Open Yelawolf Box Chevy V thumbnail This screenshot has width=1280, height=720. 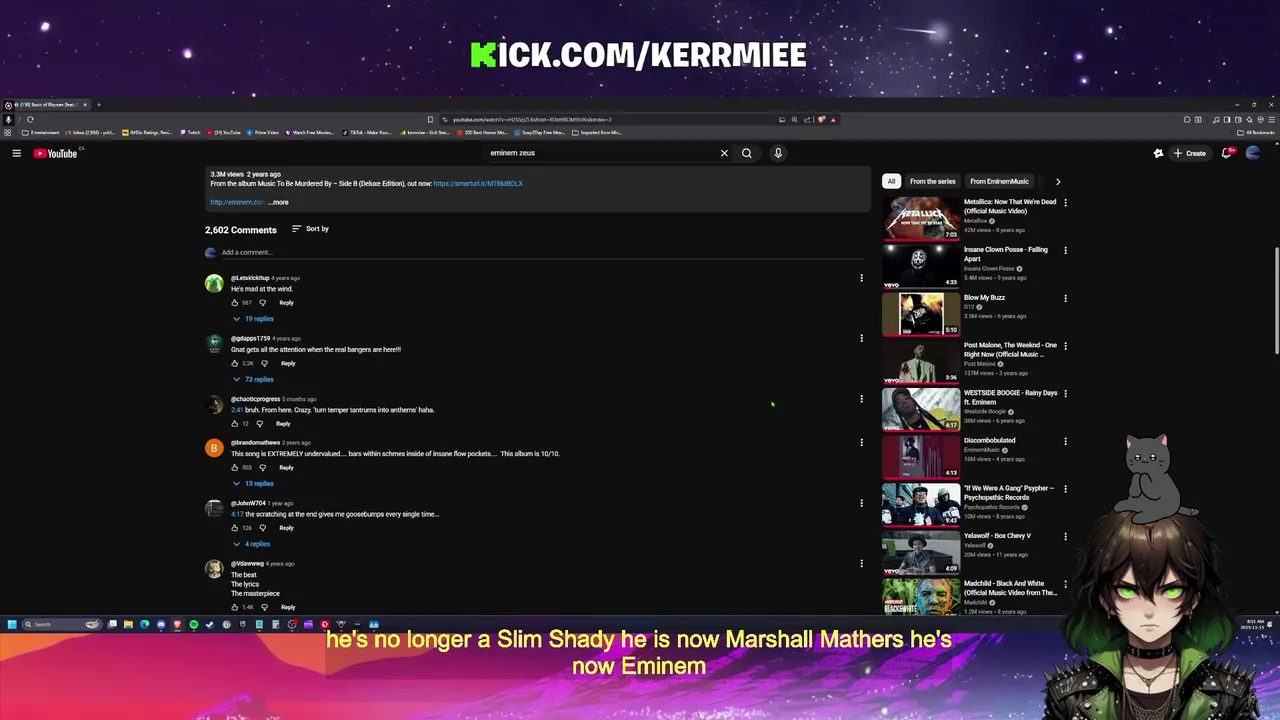coord(921,552)
